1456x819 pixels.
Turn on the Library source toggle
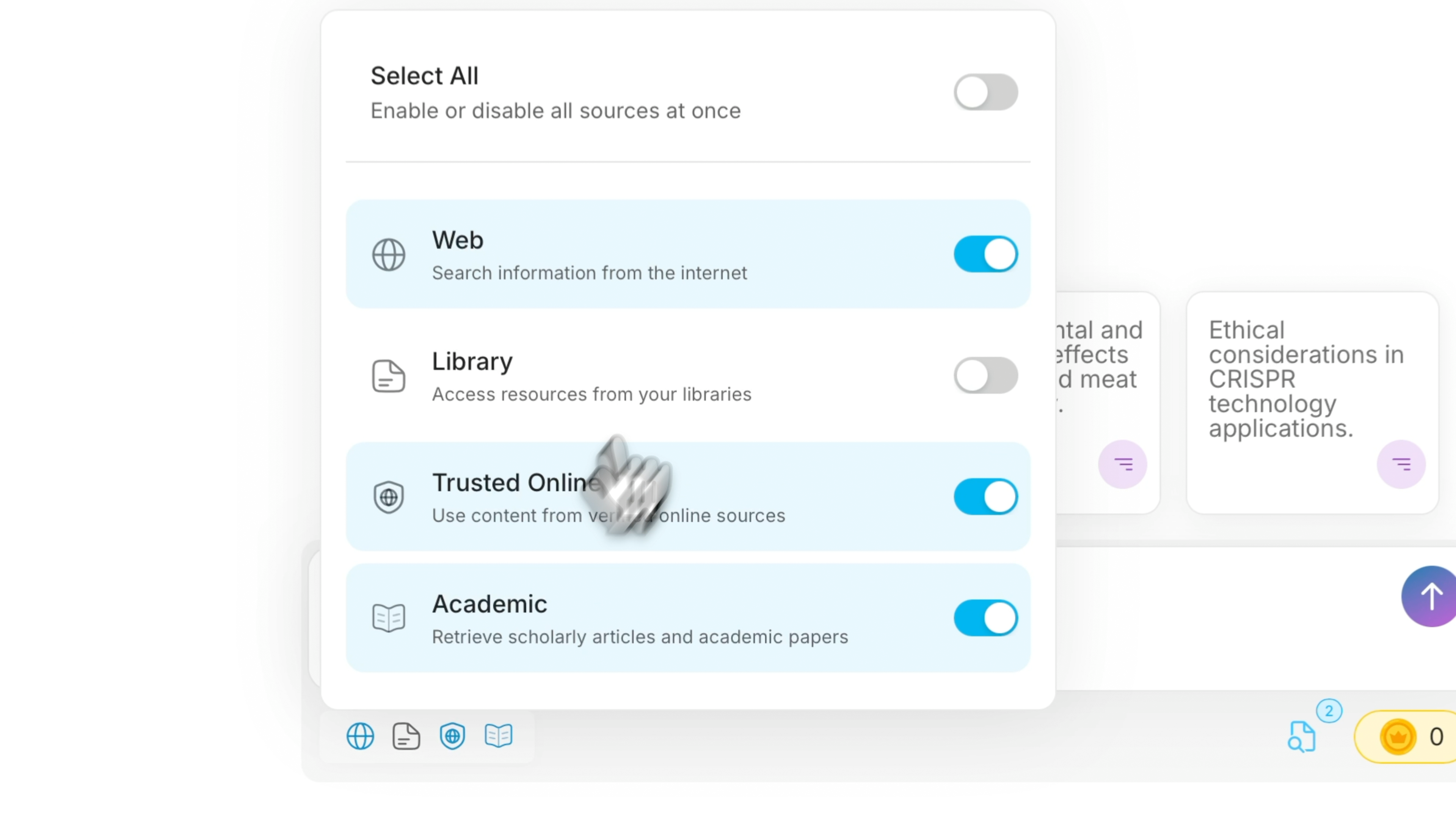click(x=986, y=375)
